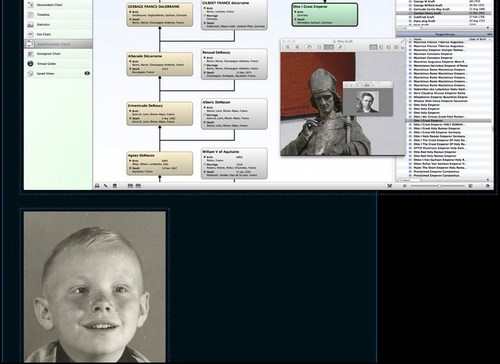Click the trash icon in bottom toolbar
Screen dimensions: 500x364
pos(115,186)
